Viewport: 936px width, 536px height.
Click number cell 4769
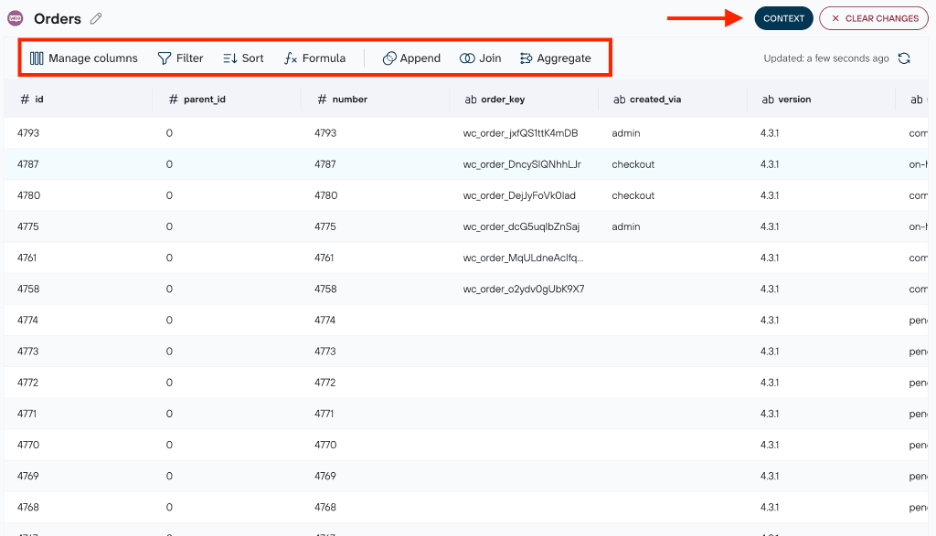(x=325, y=476)
